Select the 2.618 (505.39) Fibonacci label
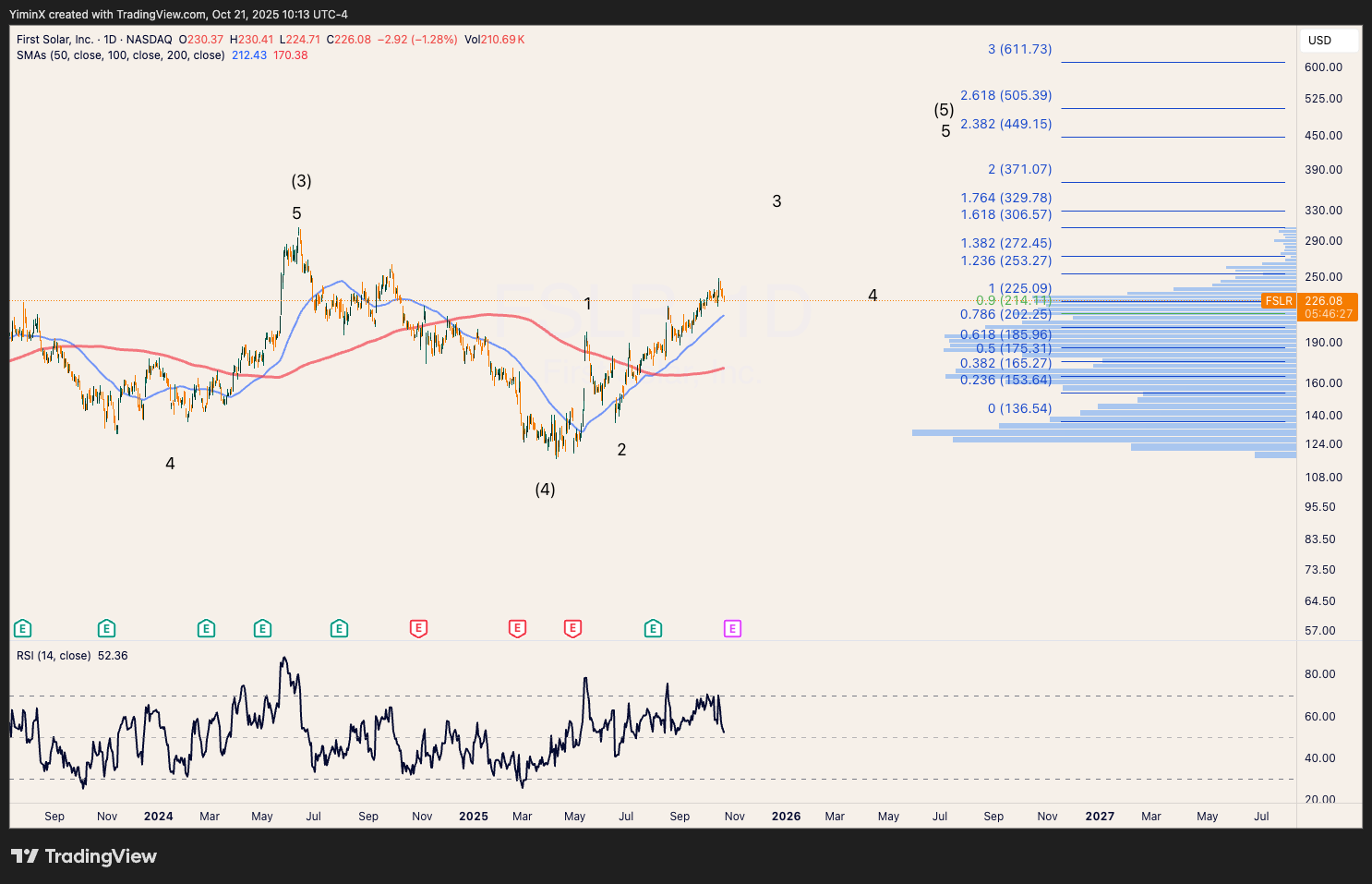The height and width of the screenshot is (884, 1372). tap(1006, 95)
